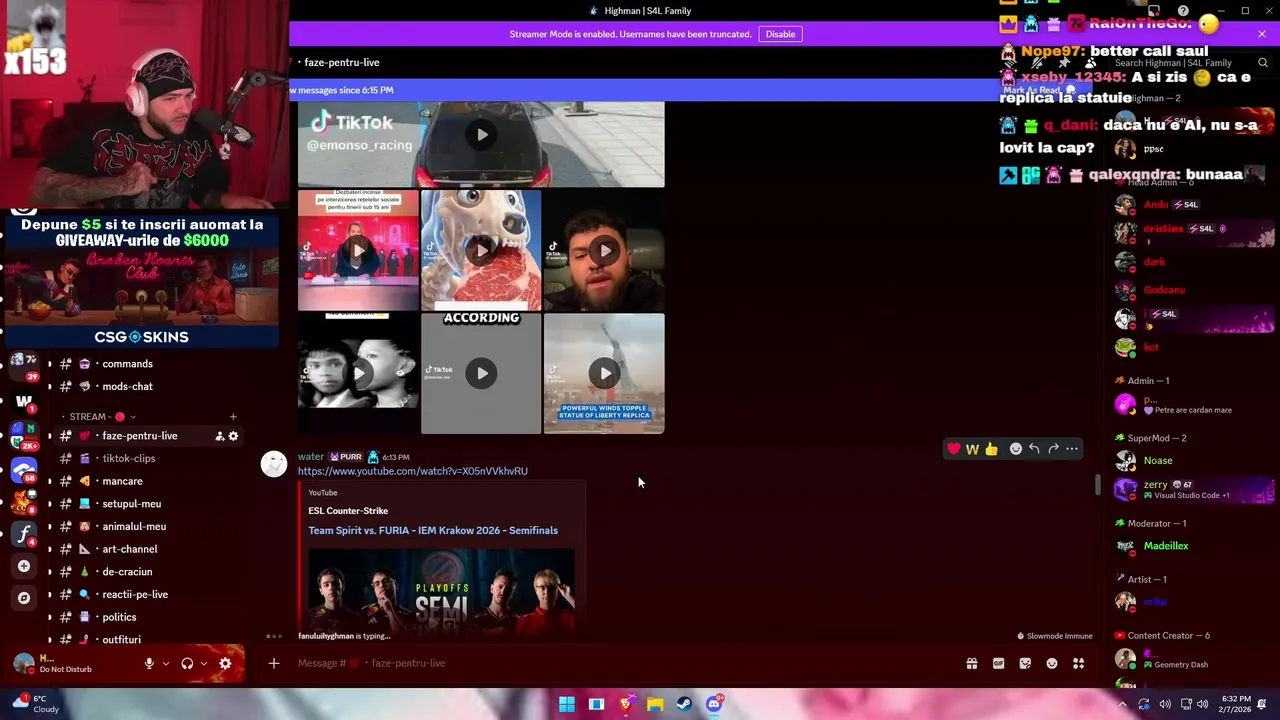Screen dimensions: 1280x720
Task: Open Discover servers compass icon
Action: pos(24,598)
